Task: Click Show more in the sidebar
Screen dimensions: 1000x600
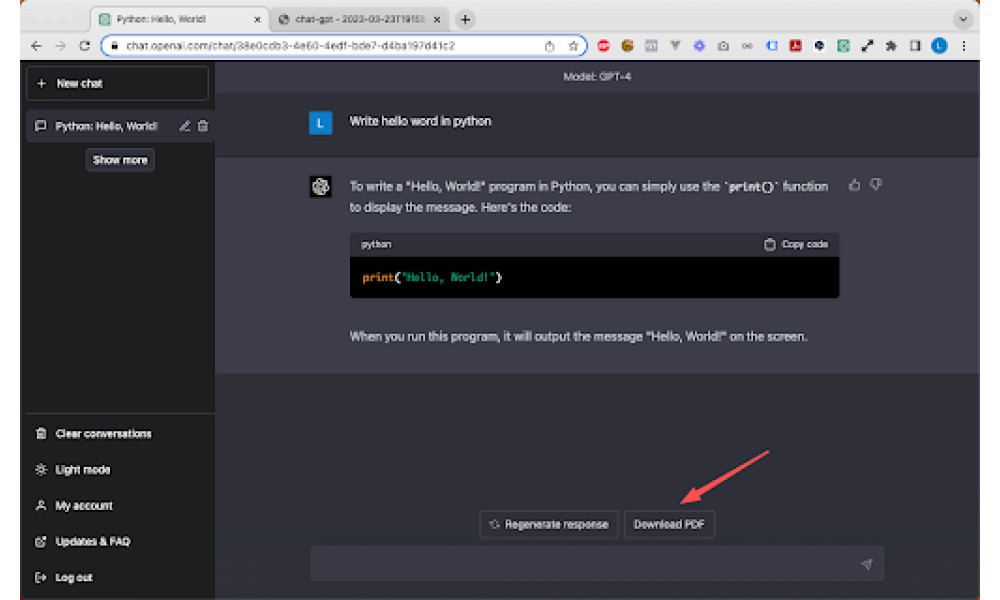Action: coord(120,160)
